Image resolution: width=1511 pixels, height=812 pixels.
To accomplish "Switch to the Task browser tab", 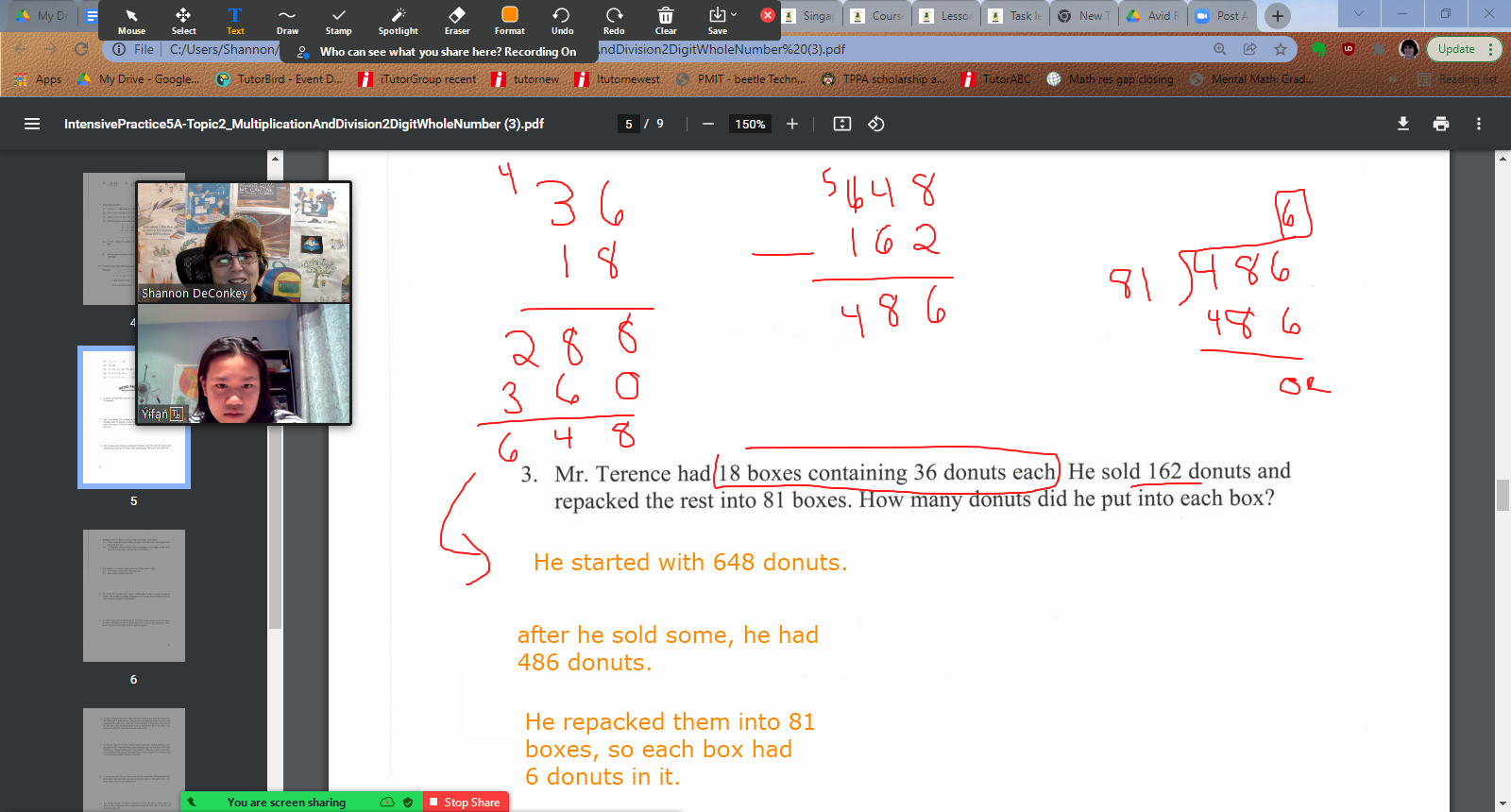I will [1015, 16].
